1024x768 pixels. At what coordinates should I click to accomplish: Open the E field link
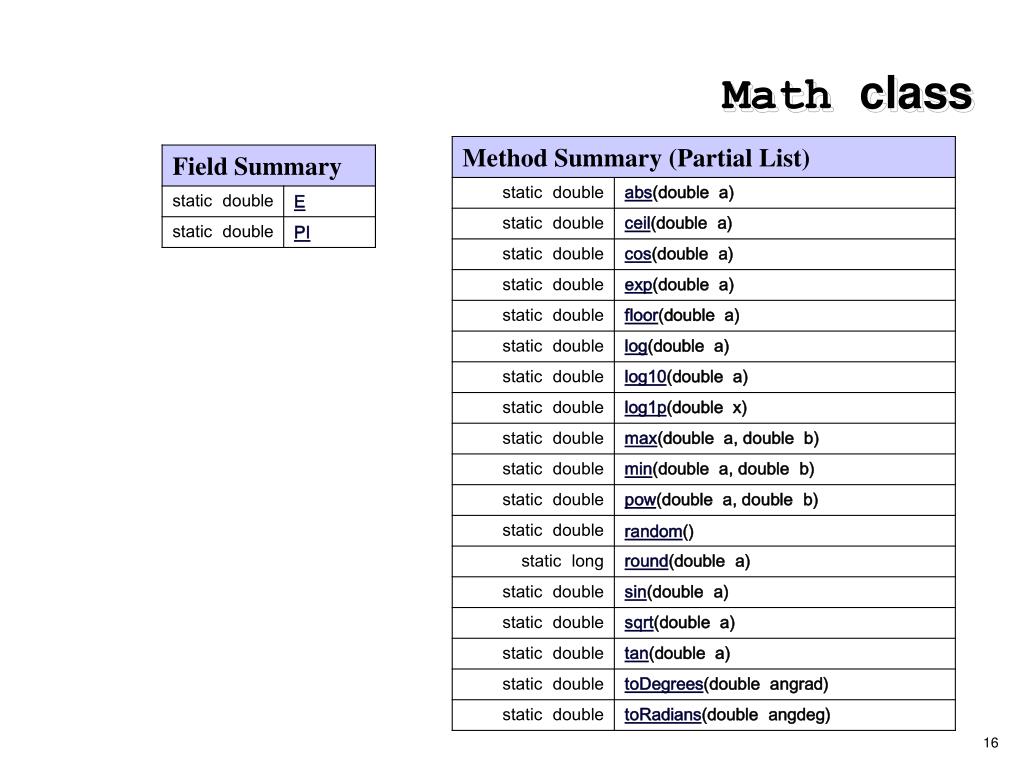[300, 202]
